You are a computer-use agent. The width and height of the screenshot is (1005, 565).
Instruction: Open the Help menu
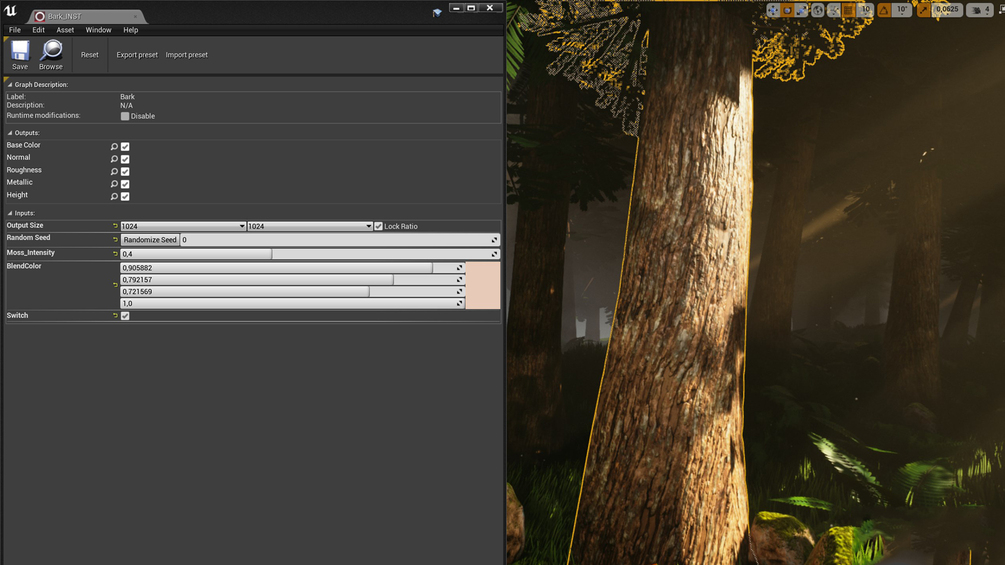click(131, 30)
